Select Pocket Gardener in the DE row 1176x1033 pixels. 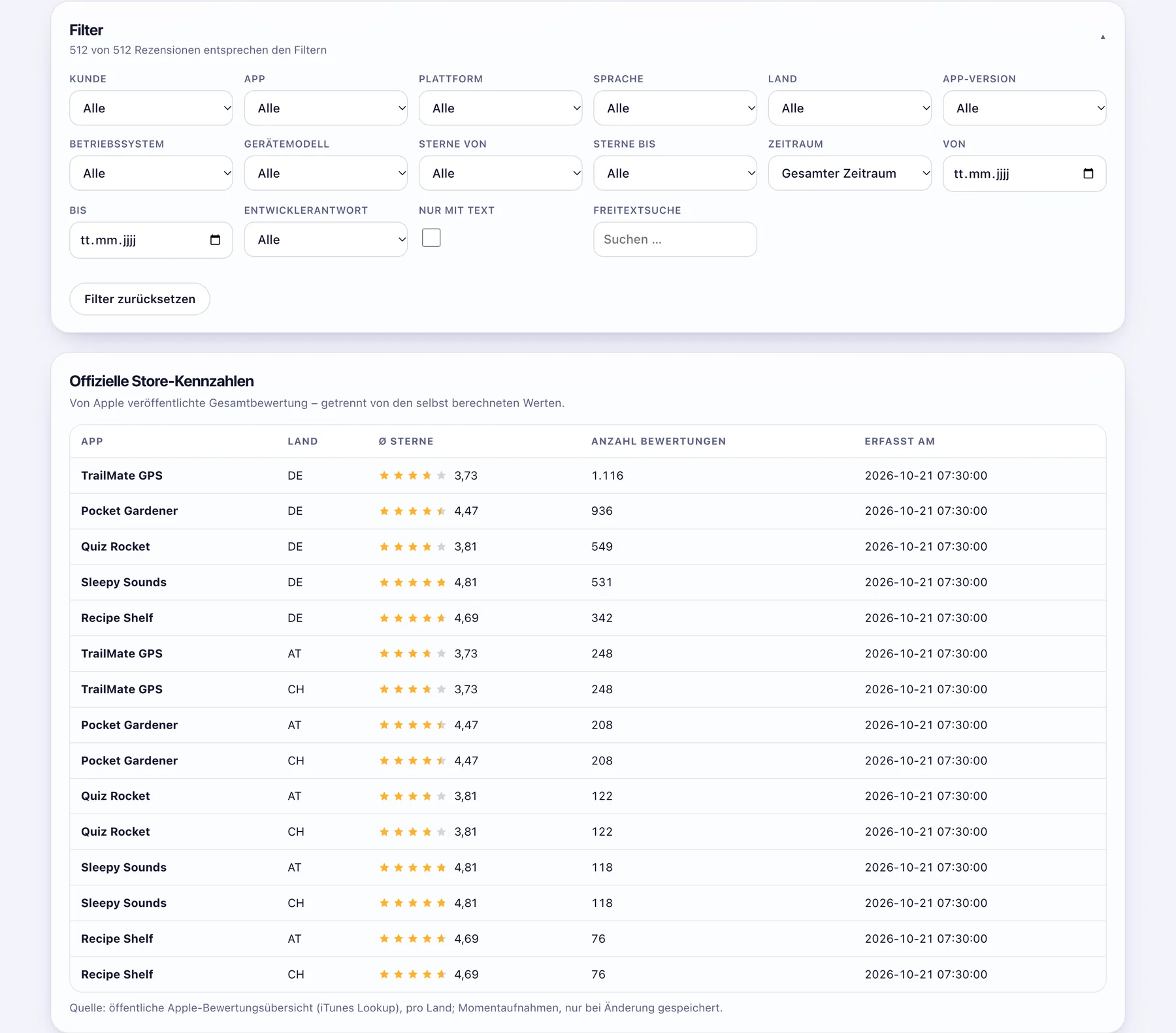click(x=129, y=511)
